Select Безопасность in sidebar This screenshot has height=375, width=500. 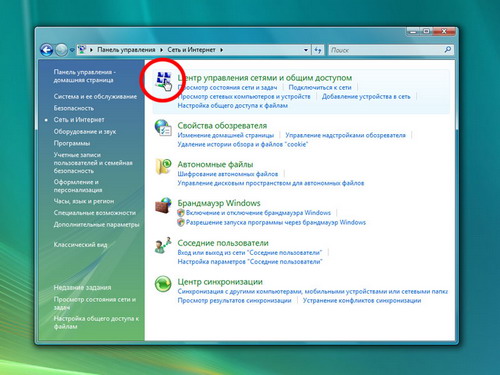tap(74, 108)
